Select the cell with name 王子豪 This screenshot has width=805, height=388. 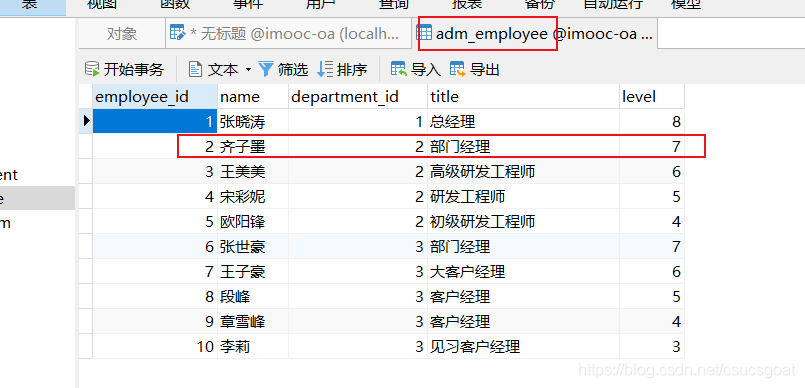[253, 271]
